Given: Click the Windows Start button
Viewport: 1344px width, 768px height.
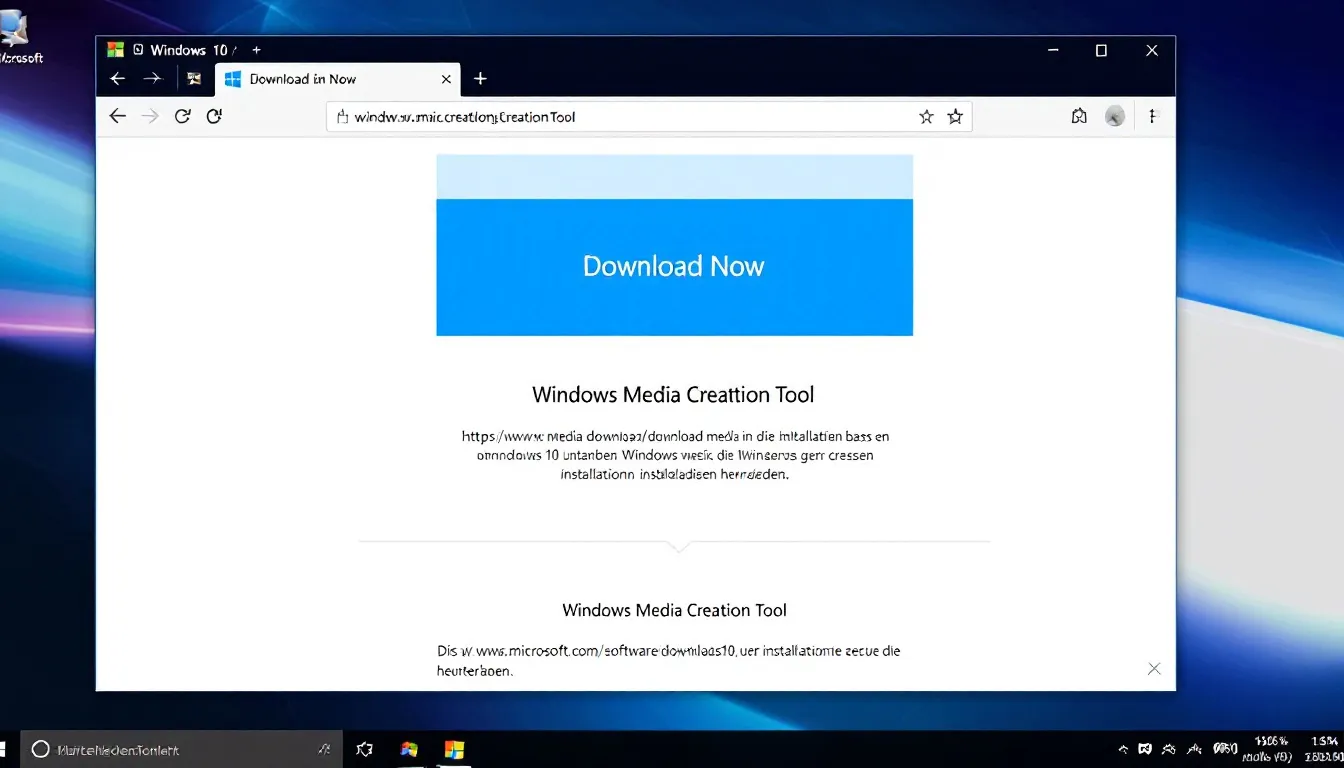Looking at the screenshot, I should [4, 749].
